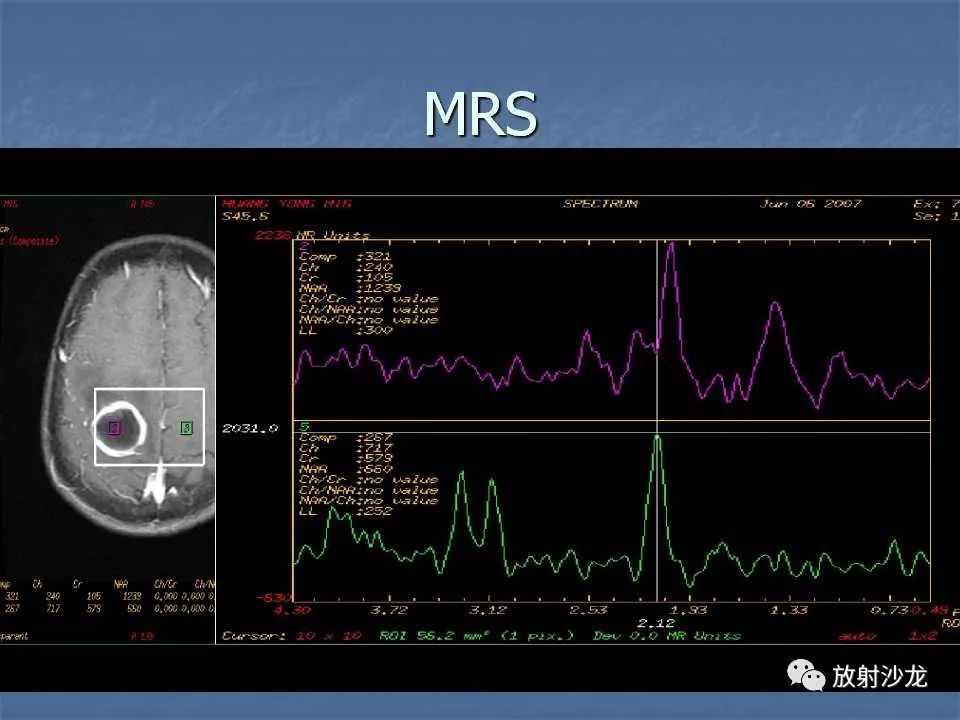
Task: Click 'Comp :321' in the magenta spectrum legend
Action: [345, 256]
